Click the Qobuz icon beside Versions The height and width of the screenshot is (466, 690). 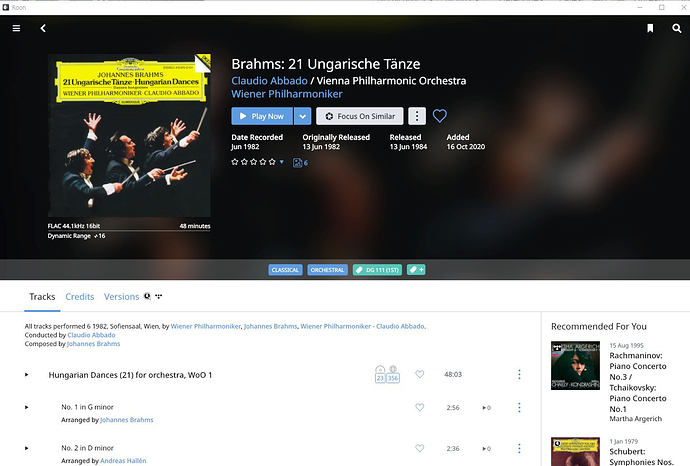pos(147,296)
